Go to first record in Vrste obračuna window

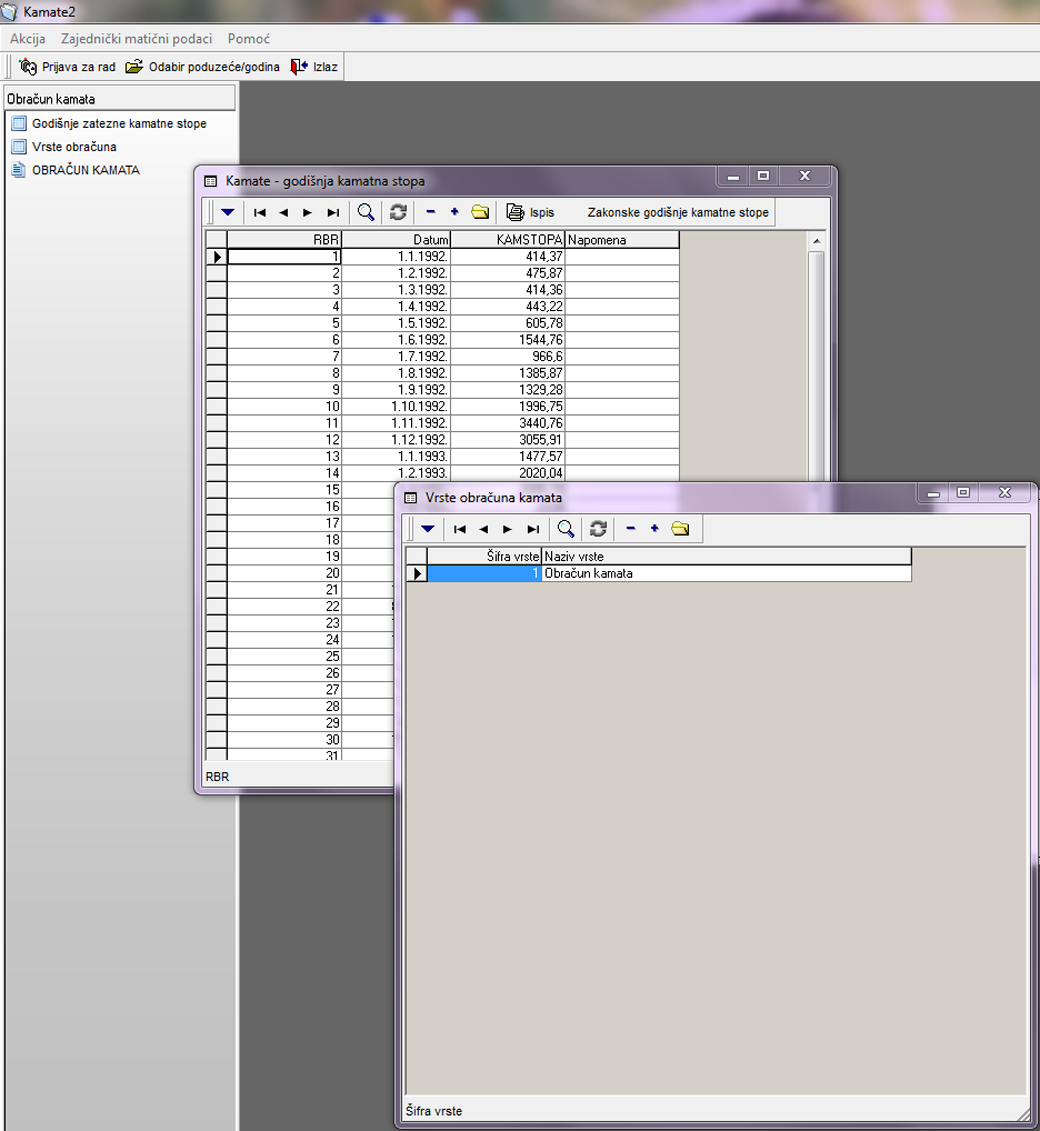(459, 529)
